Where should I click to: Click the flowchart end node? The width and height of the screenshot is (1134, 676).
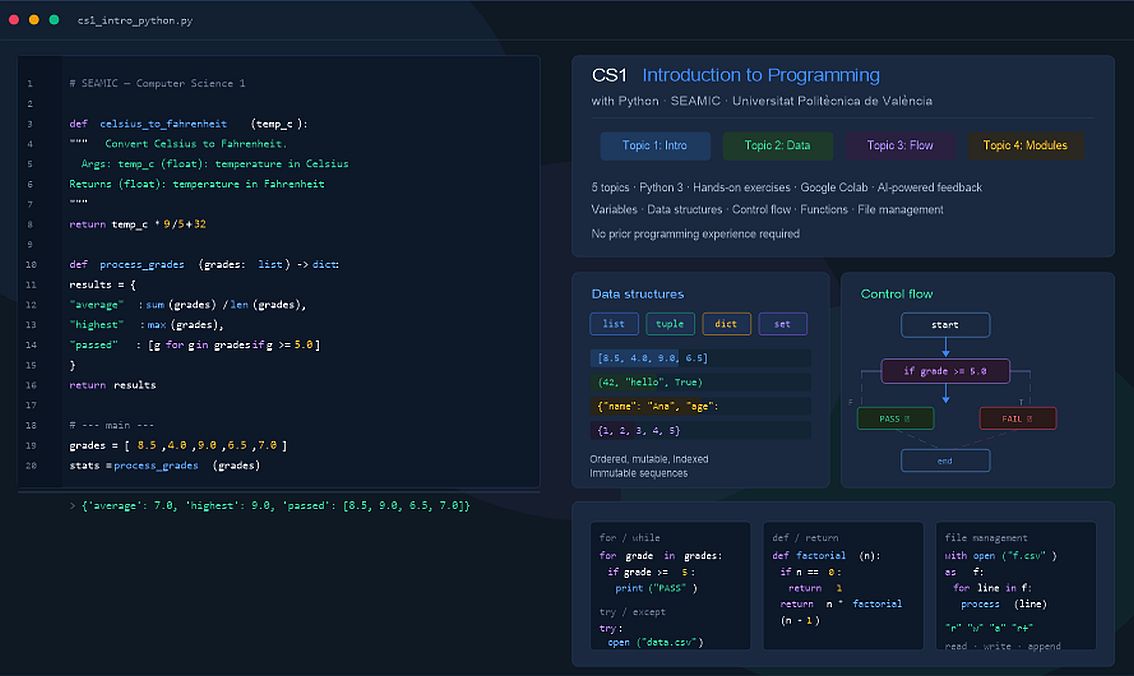pos(945,461)
